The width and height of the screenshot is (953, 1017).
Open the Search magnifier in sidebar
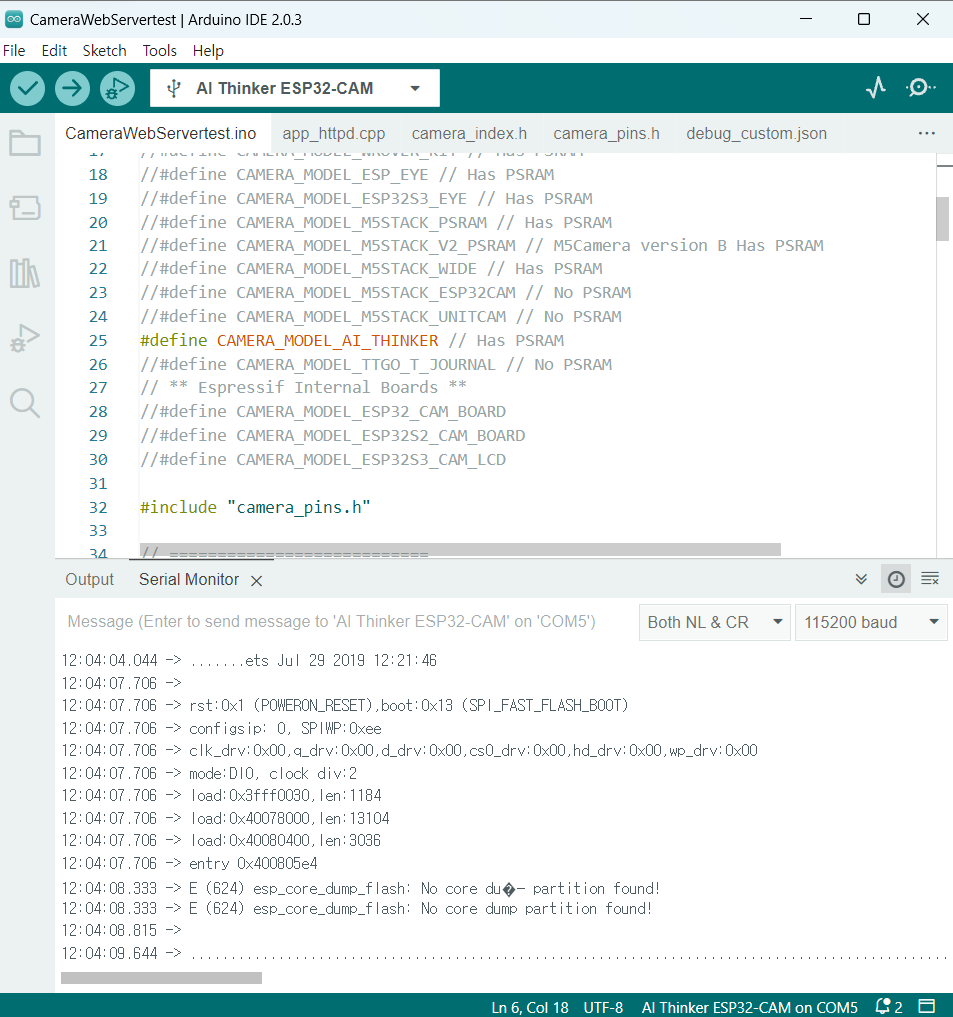tap(25, 403)
